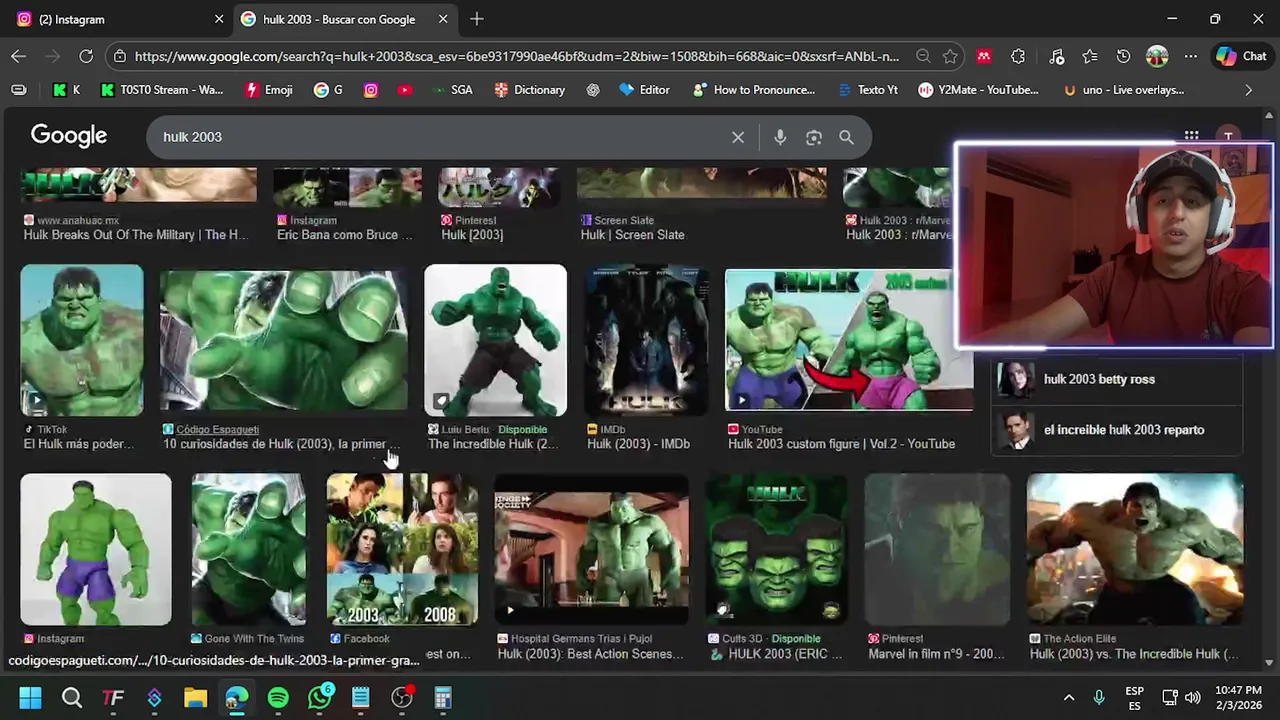Open the browser History icon

pyautogui.click(x=1123, y=57)
